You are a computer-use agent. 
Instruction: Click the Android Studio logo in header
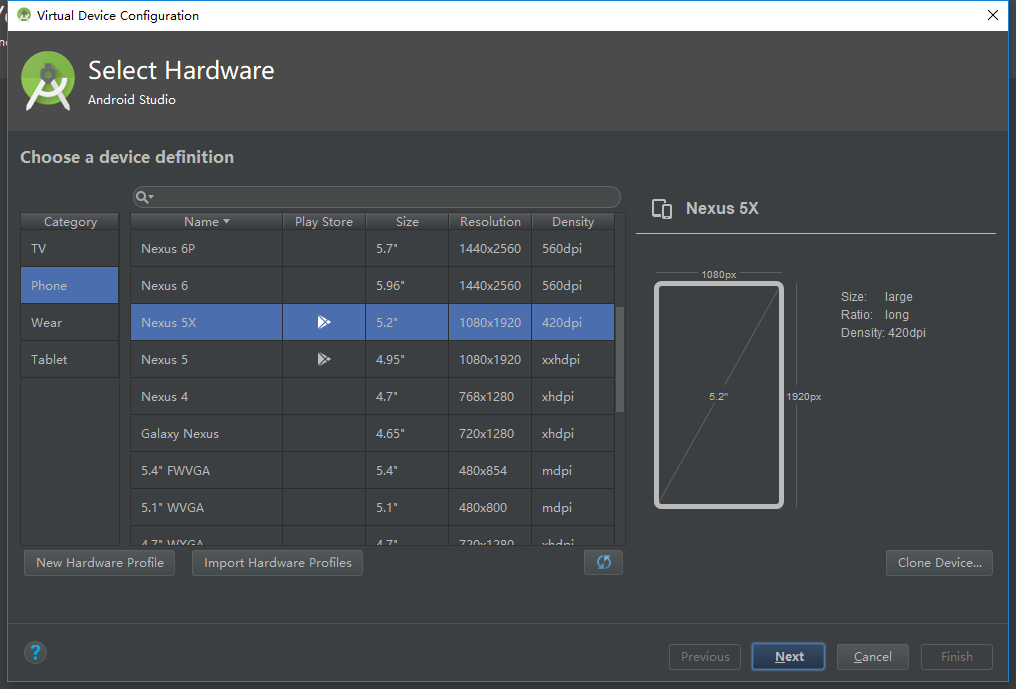47,81
